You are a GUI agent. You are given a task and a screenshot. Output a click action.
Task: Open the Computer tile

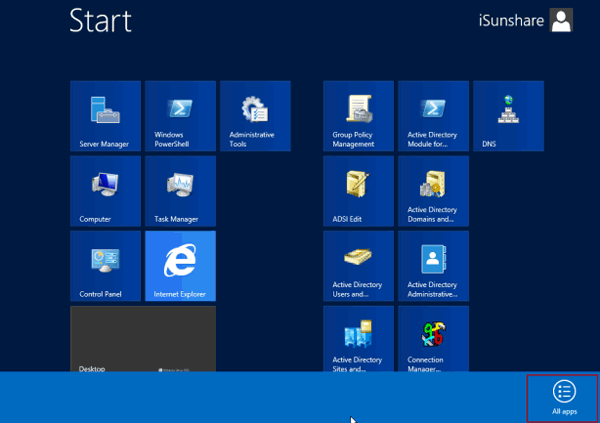click(106, 191)
